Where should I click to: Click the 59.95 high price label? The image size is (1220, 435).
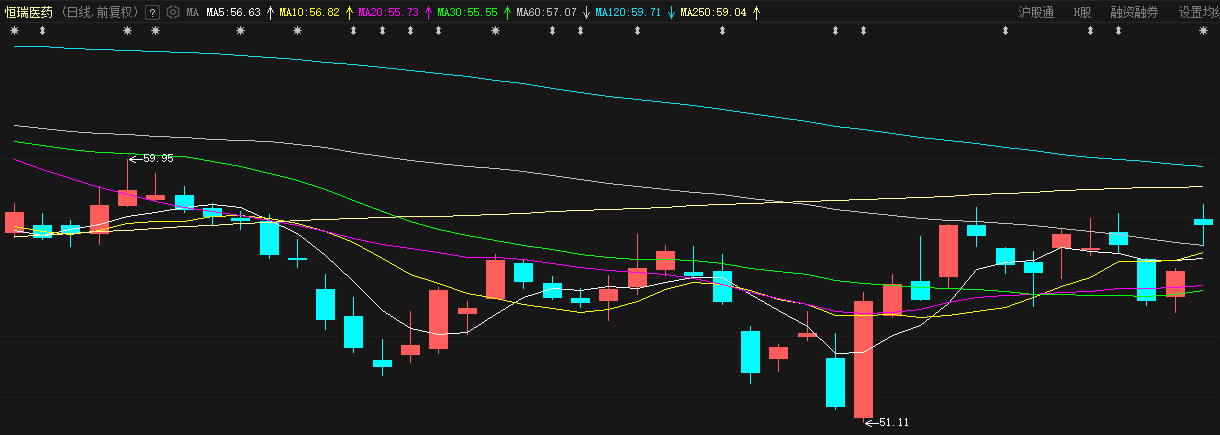click(158, 158)
